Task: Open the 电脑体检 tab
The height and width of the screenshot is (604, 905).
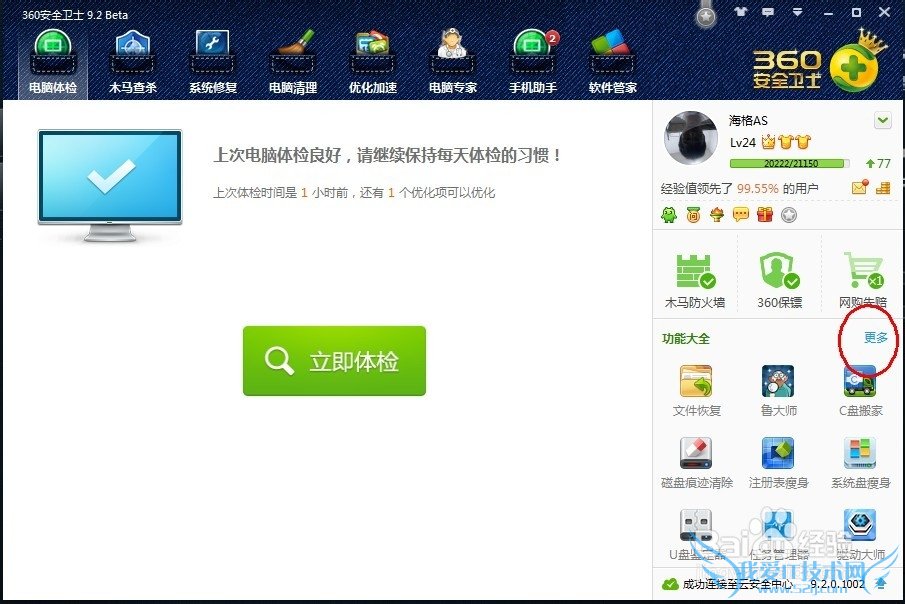Action: coord(53,63)
